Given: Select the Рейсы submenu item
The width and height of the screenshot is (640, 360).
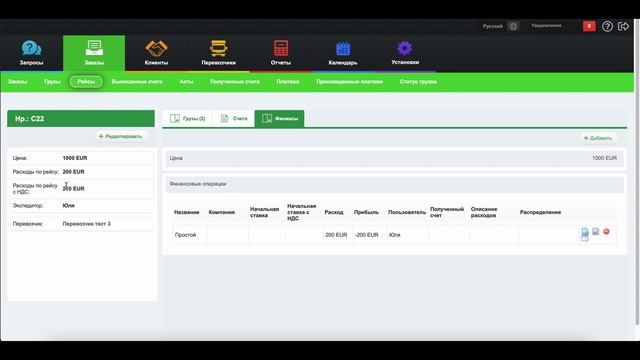Looking at the screenshot, I should pyautogui.click(x=86, y=82).
